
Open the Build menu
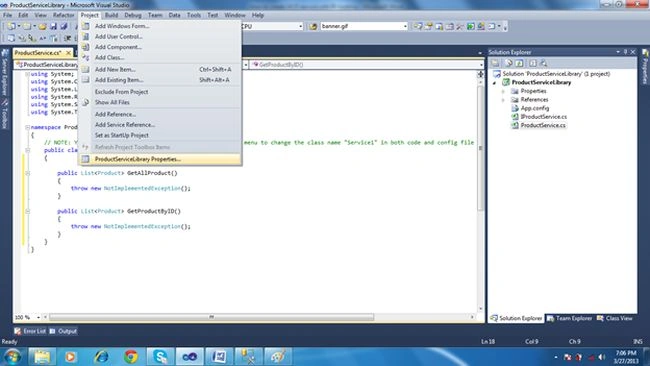point(111,15)
